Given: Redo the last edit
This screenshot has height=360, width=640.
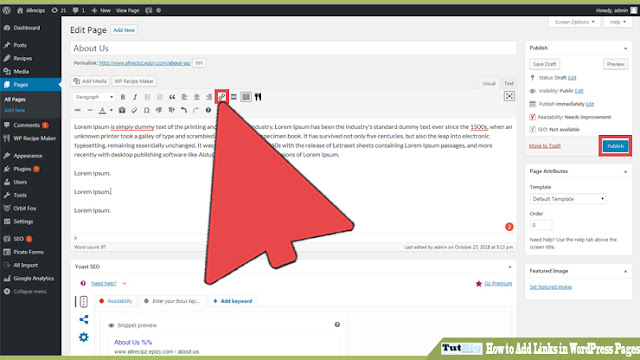Looking at the screenshot, I should click(196, 110).
